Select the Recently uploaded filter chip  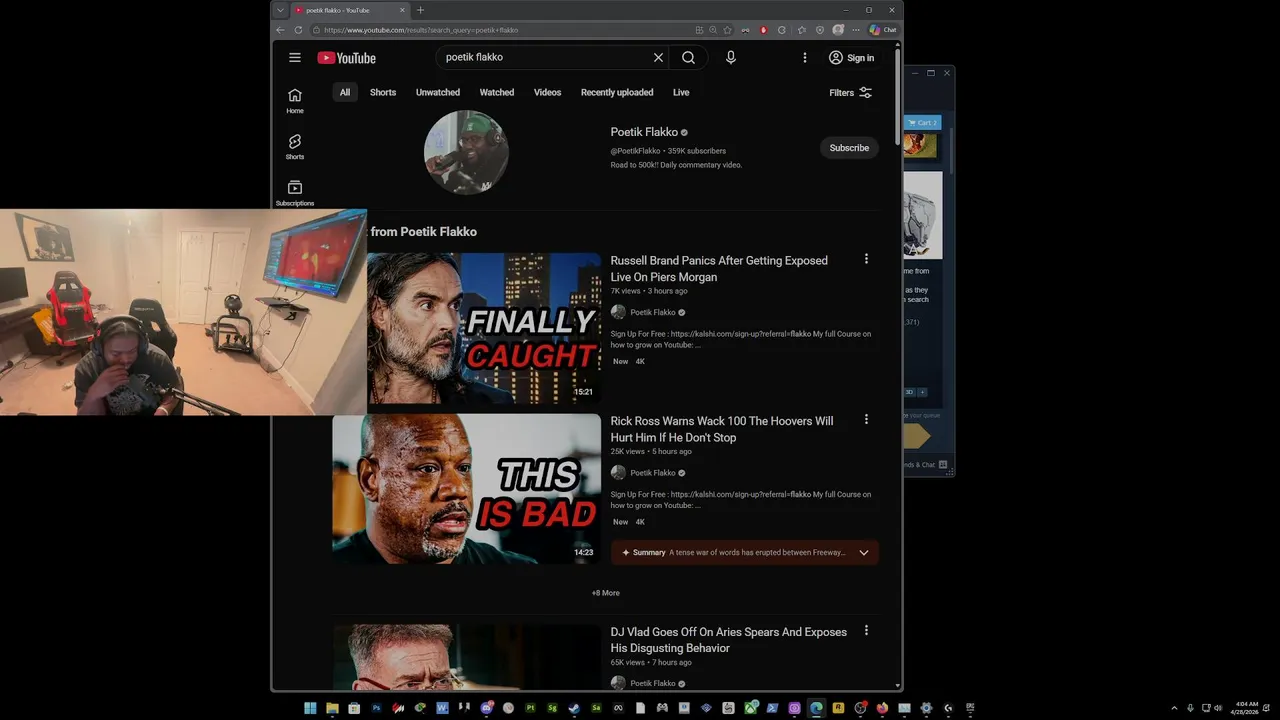tap(617, 92)
